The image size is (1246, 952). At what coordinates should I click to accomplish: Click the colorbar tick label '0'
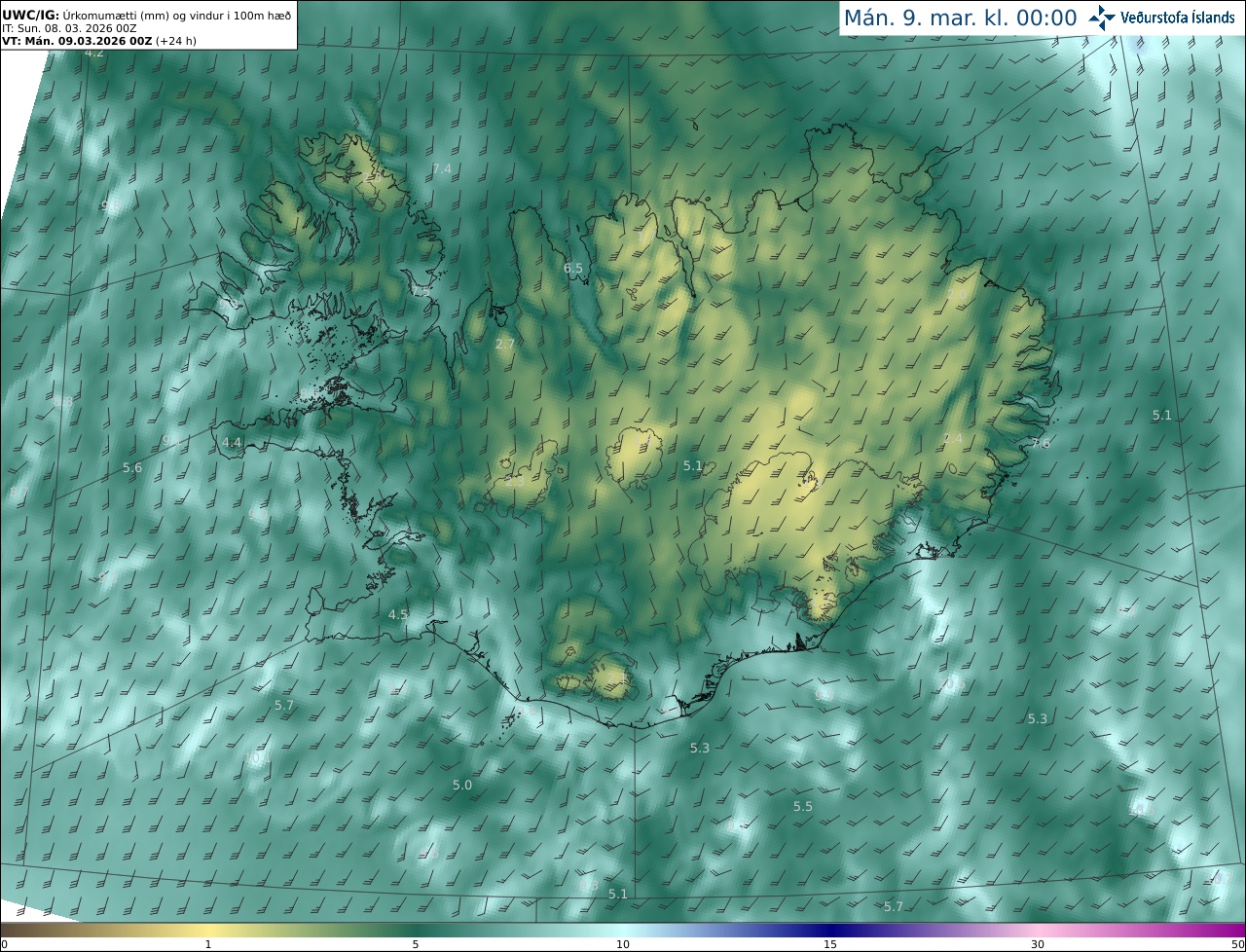point(4,945)
